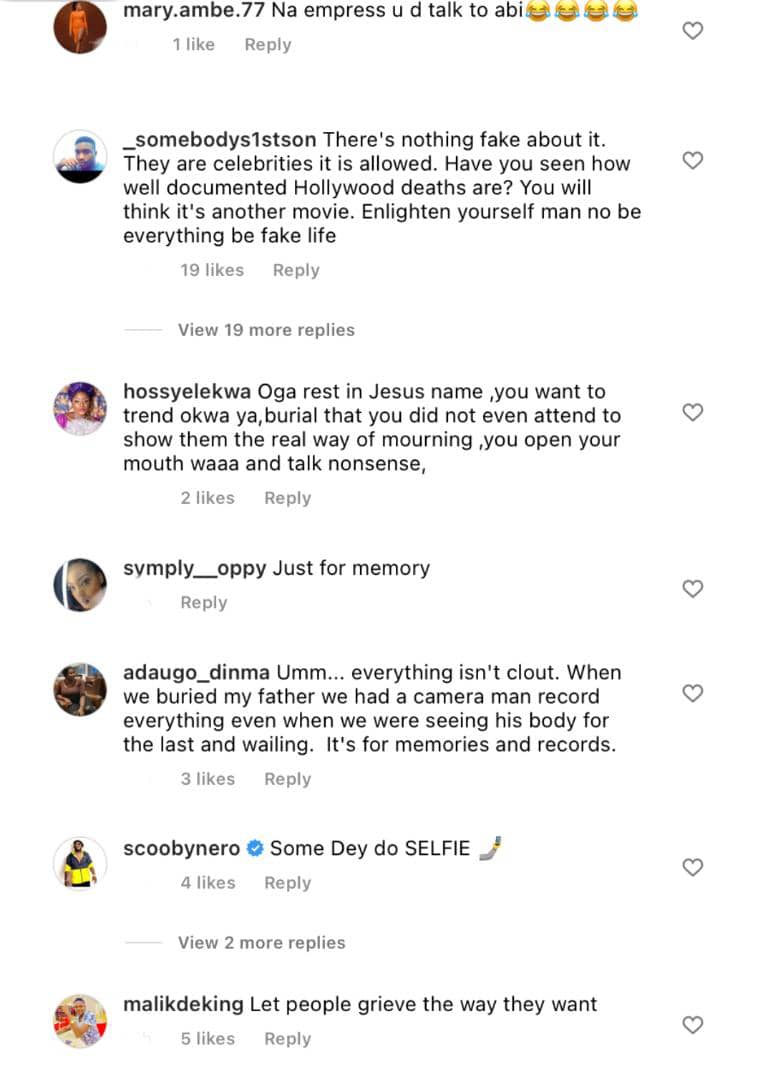Open mary.ambe.77's profile picture

[80, 27]
